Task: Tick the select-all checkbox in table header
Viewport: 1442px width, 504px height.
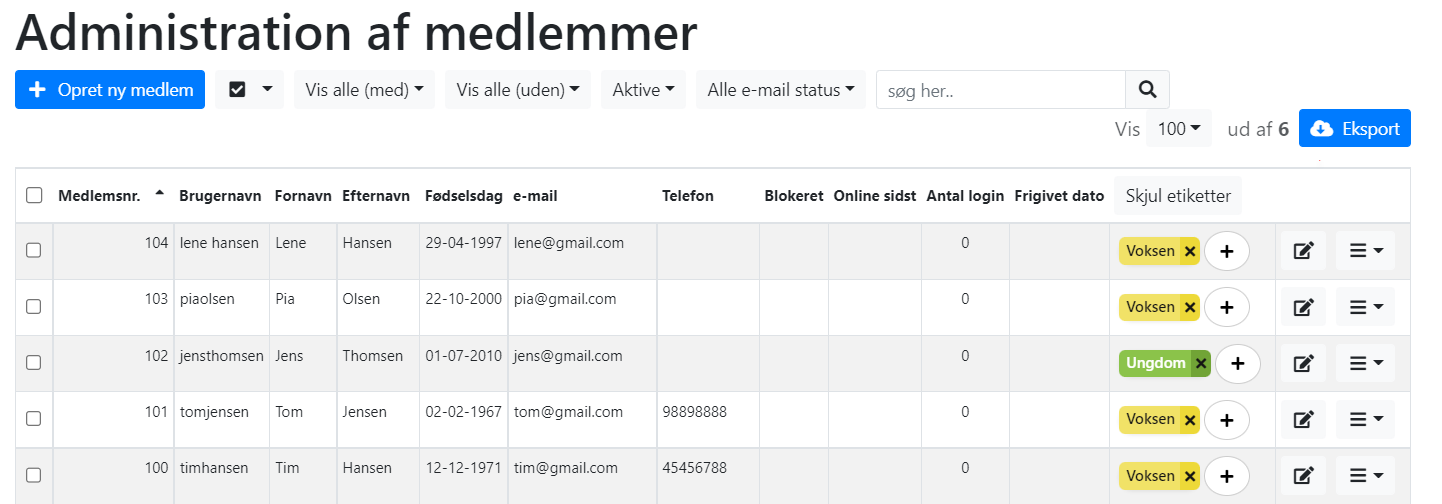Action: (34, 195)
